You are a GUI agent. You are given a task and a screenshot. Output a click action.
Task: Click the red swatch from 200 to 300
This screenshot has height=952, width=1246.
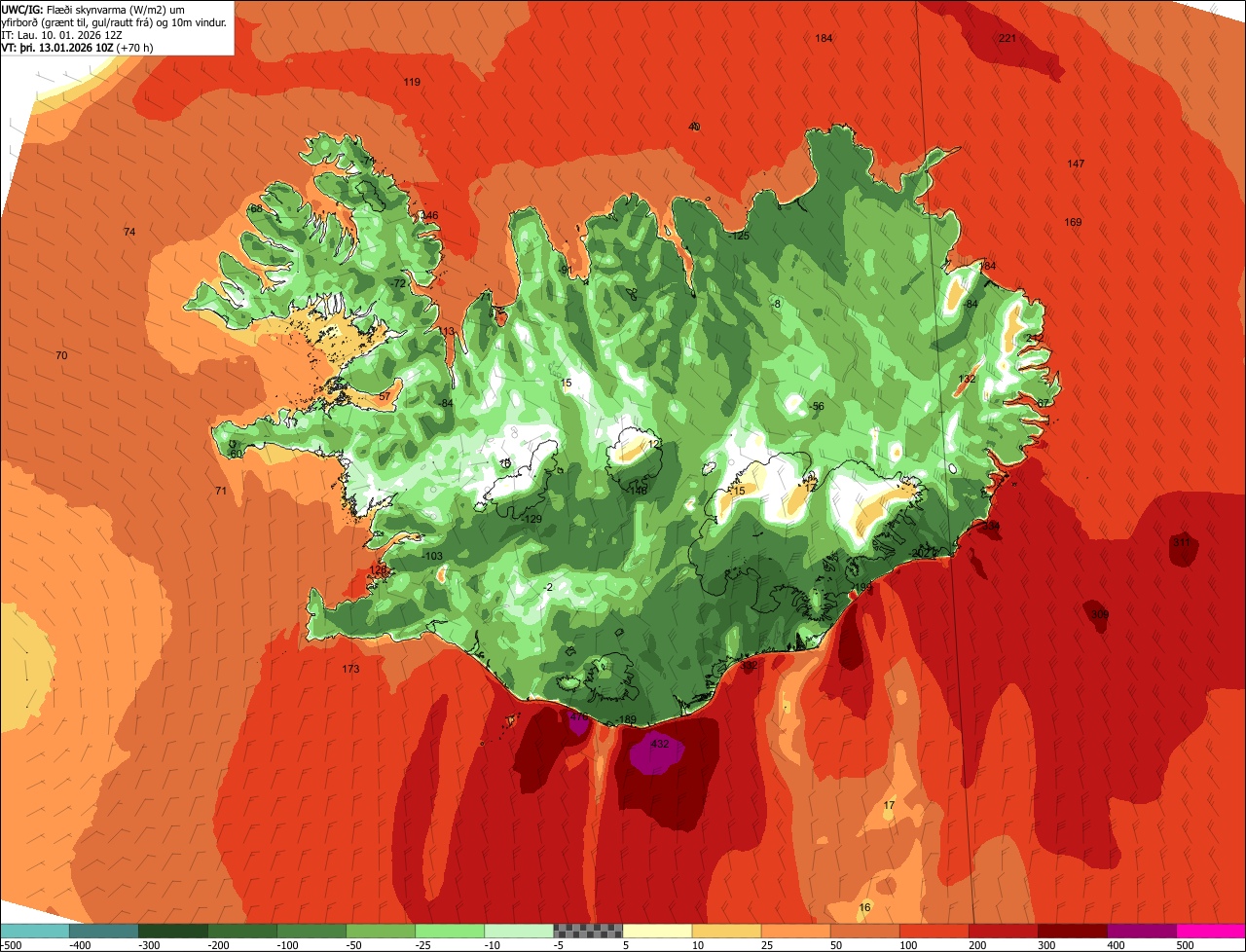(x=1003, y=930)
